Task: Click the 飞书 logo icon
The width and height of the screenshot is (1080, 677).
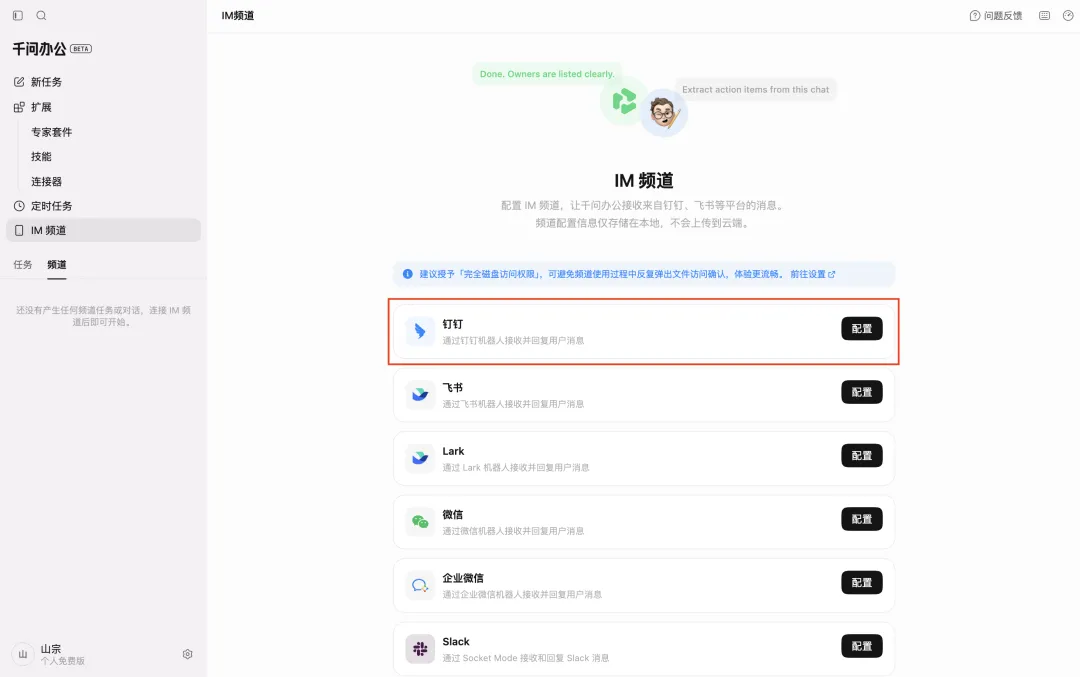Action: [419, 395]
